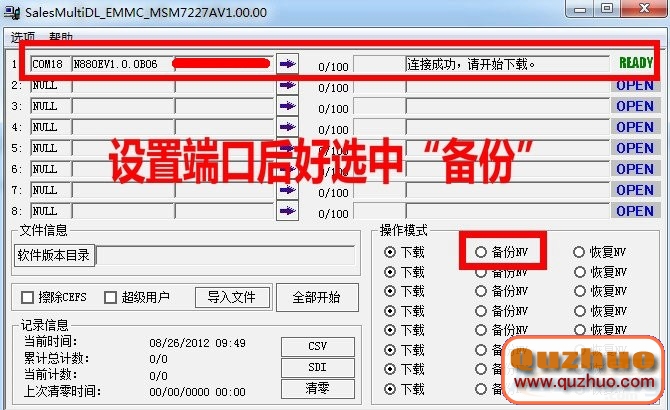This screenshot has width=670, height=410.
Task: Select 恢复NV radio in second operation-mode row
Action: (x=580, y=272)
